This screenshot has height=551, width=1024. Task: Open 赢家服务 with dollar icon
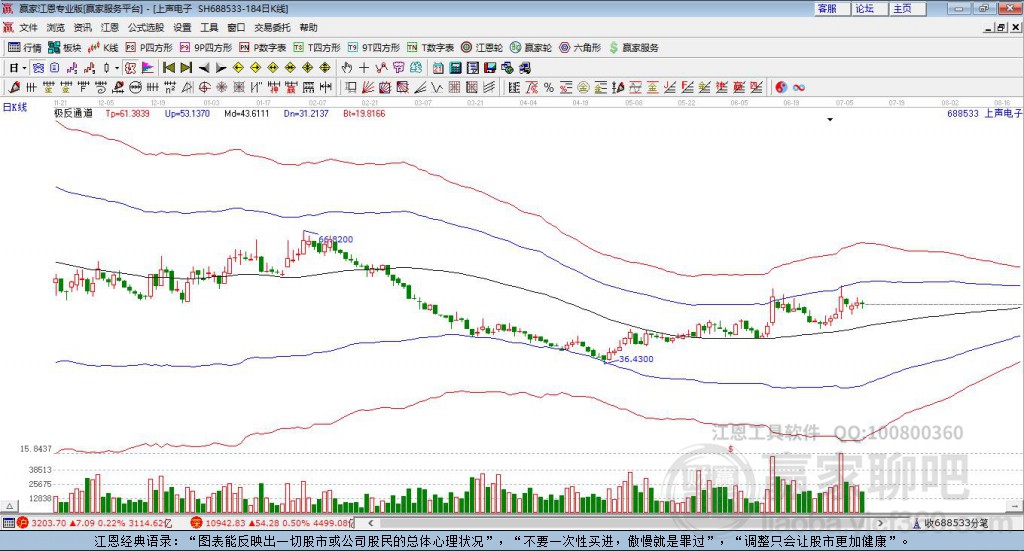pos(634,48)
